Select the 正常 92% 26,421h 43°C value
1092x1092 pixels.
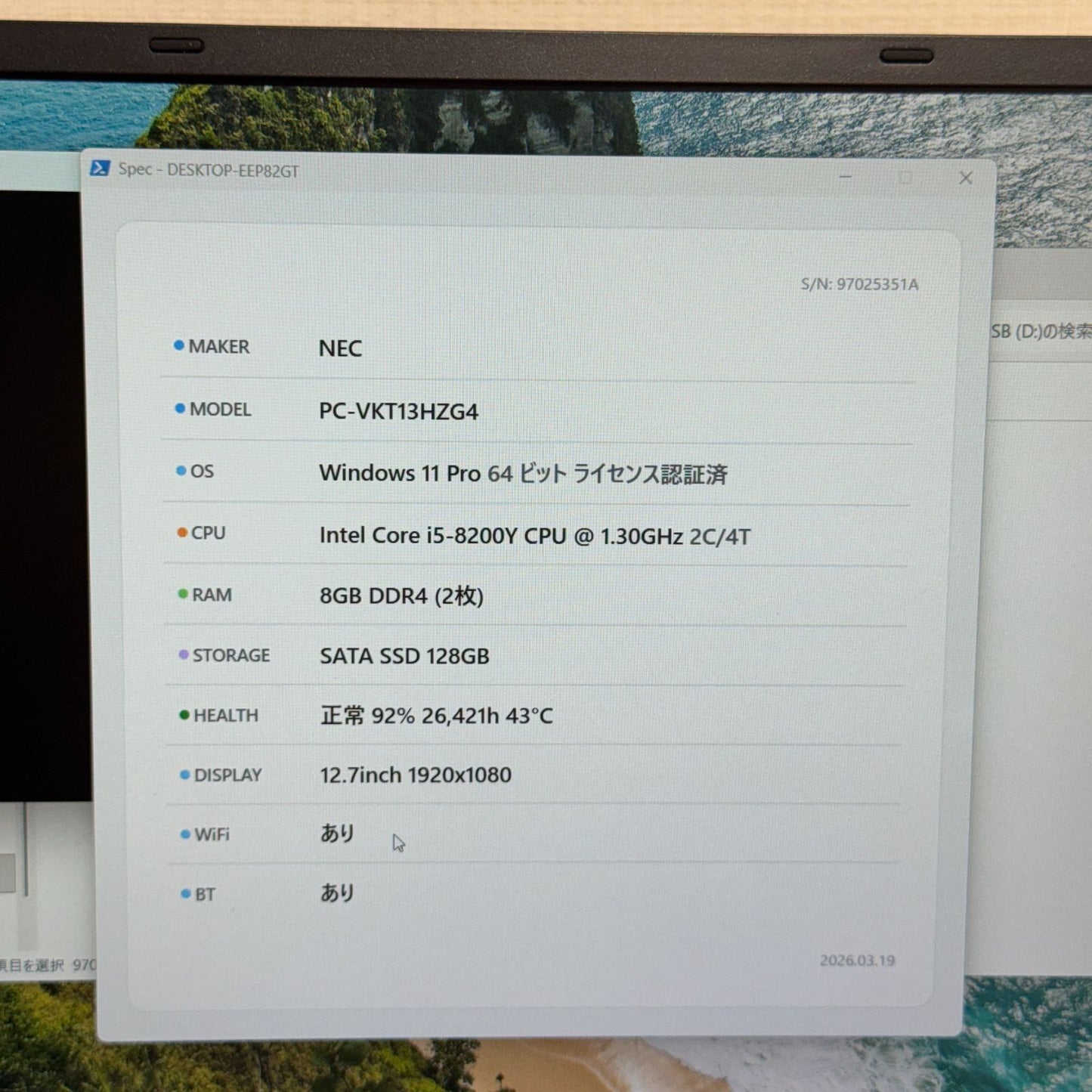coord(436,715)
